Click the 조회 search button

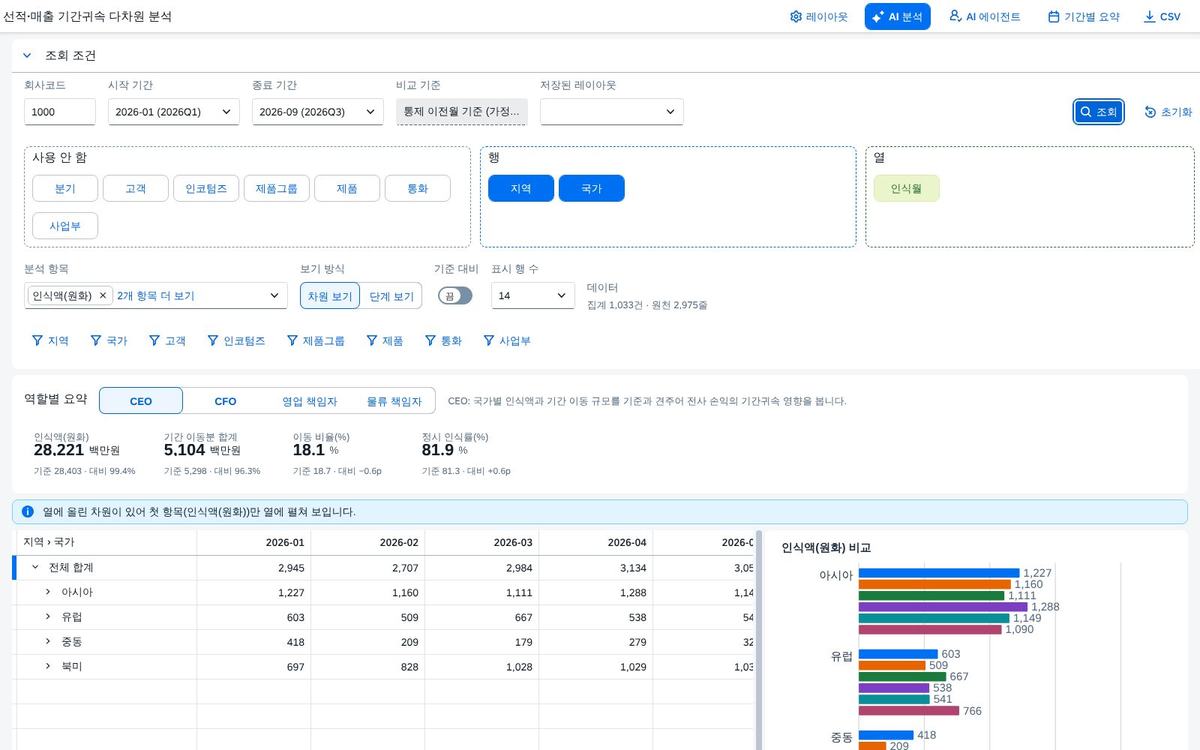coord(1099,112)
